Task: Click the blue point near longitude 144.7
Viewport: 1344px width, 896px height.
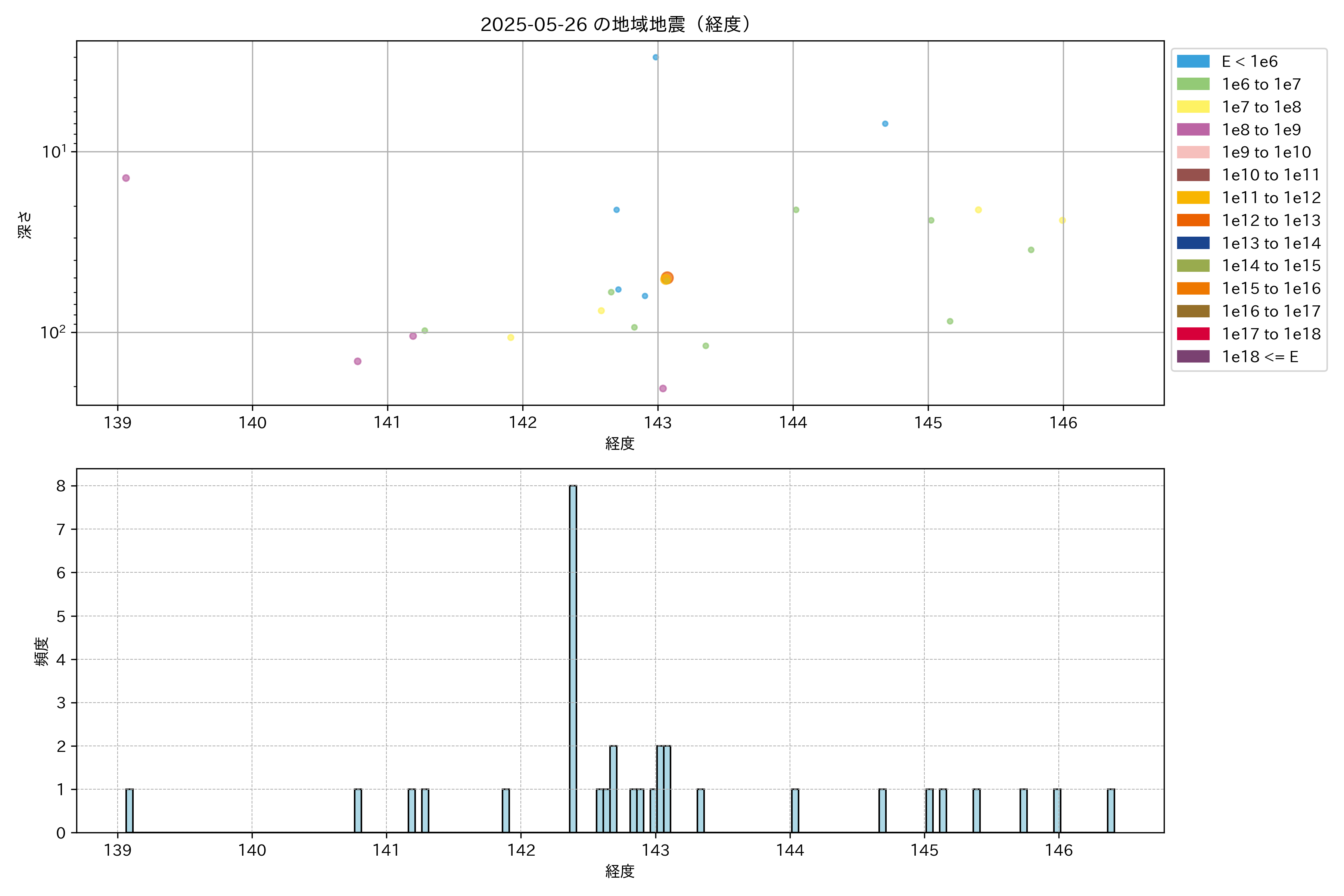Action: (884, 124)
